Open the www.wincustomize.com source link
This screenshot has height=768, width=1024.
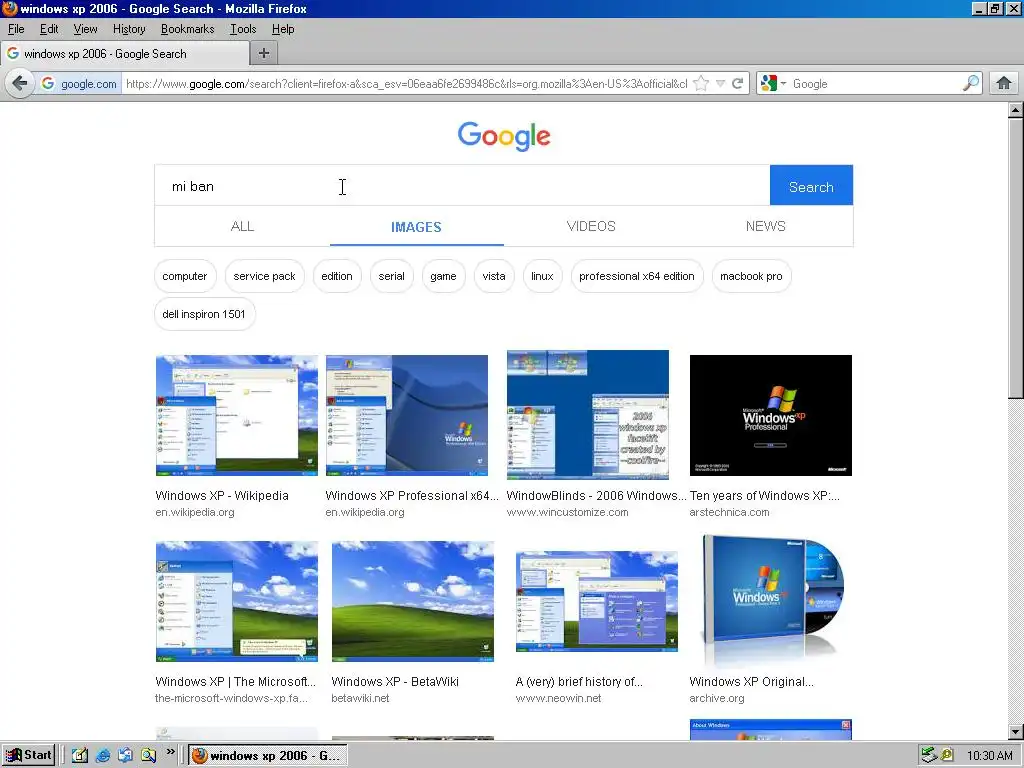pos(568,513)
